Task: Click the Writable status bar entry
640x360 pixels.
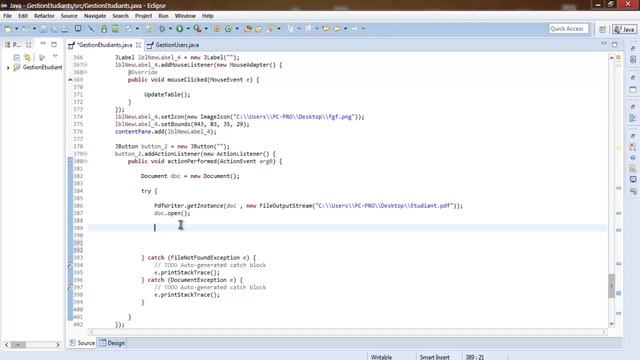Action: [x=381, y=357]
